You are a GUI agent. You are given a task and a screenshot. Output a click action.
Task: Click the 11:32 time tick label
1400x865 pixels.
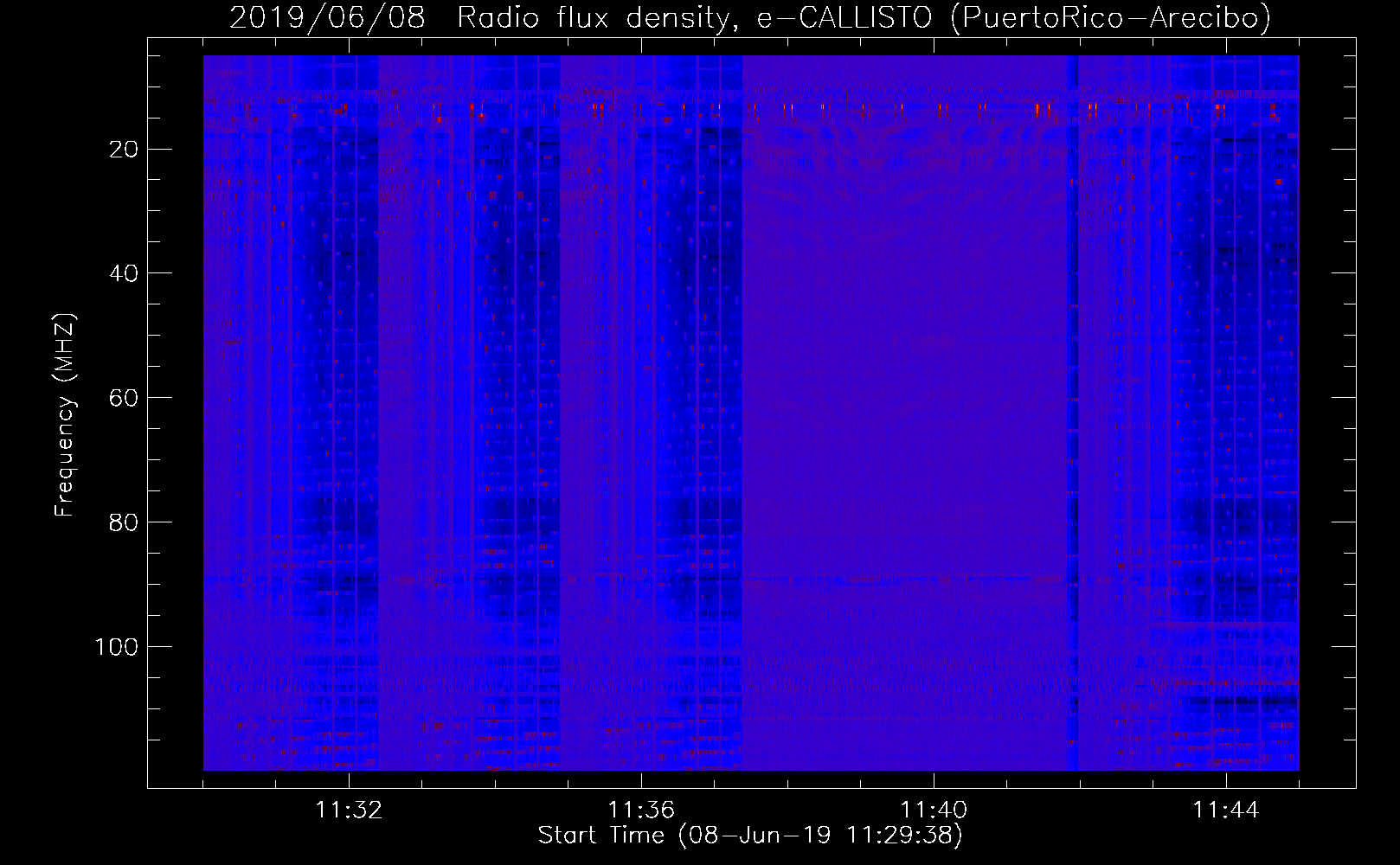click(349, 811)
